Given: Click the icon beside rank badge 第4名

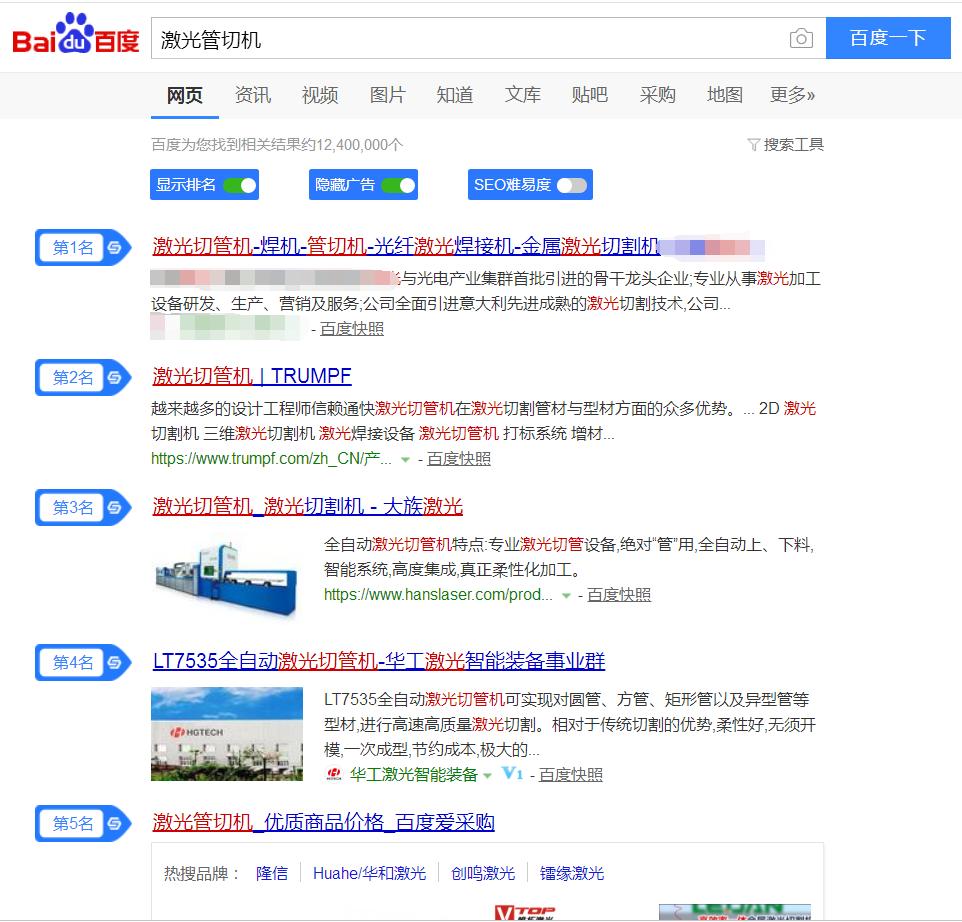Looking at the screenshot, I should 115,663.
